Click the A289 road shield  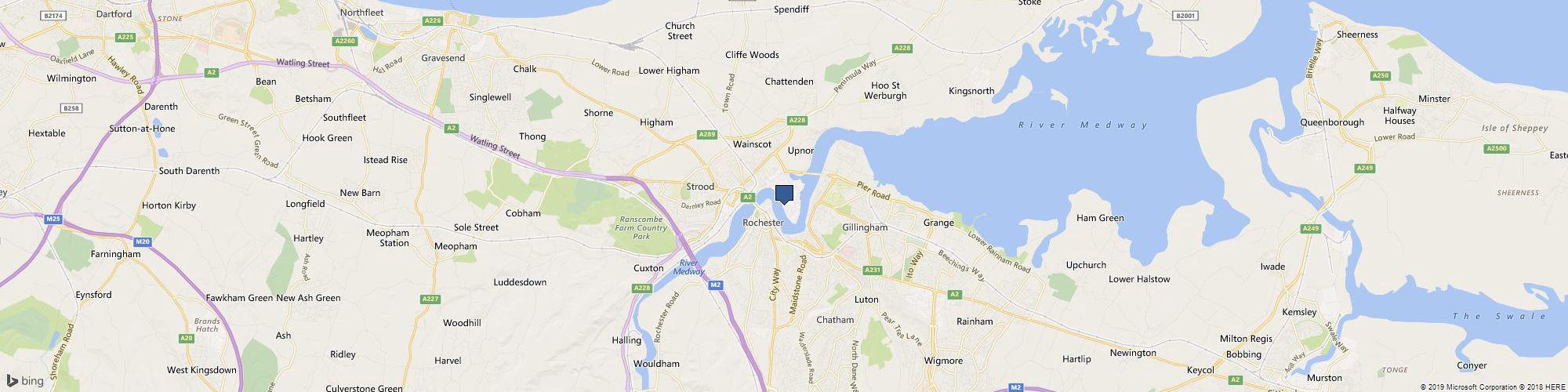tap(706, 135)
